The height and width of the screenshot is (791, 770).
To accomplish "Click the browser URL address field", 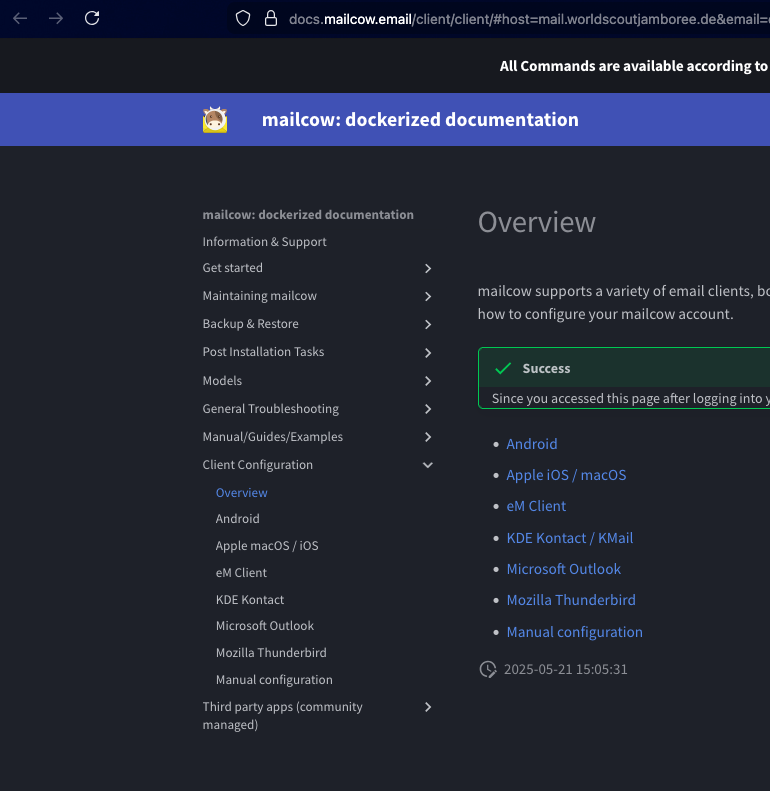I will point(520,18).
